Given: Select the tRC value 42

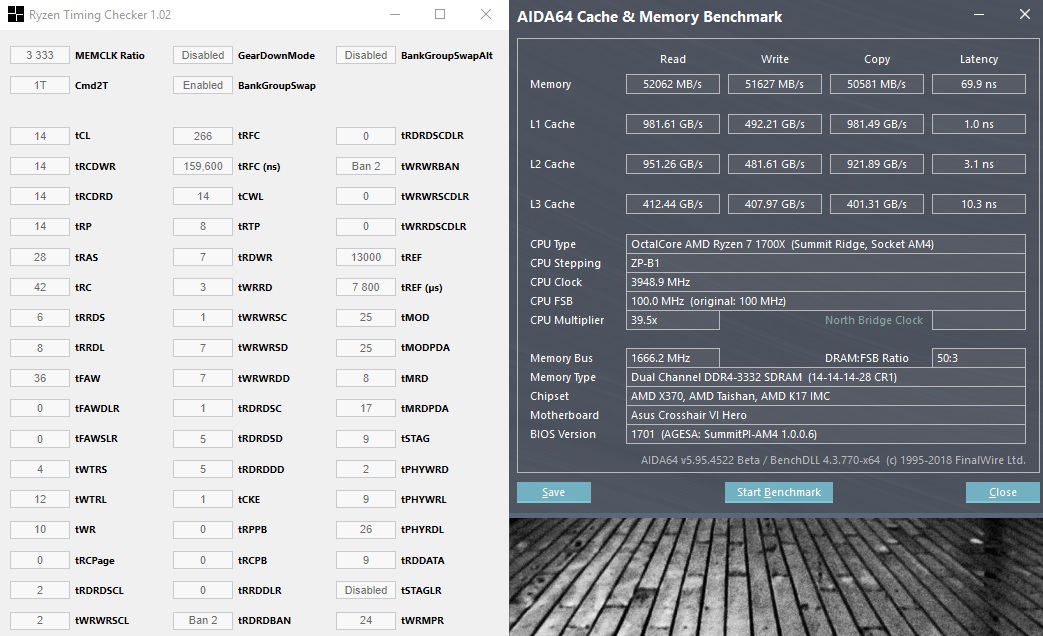Looking at the screenshot, I should tap(40, 287).
